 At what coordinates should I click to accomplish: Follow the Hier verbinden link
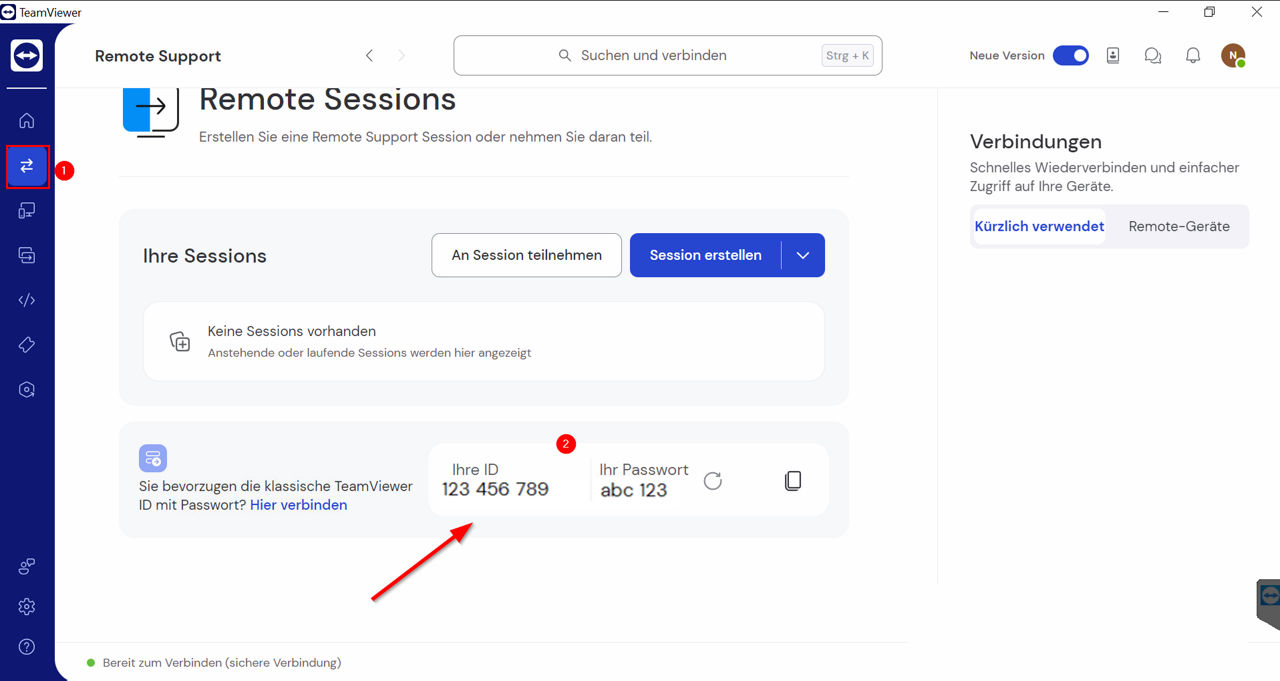[298, 505]
